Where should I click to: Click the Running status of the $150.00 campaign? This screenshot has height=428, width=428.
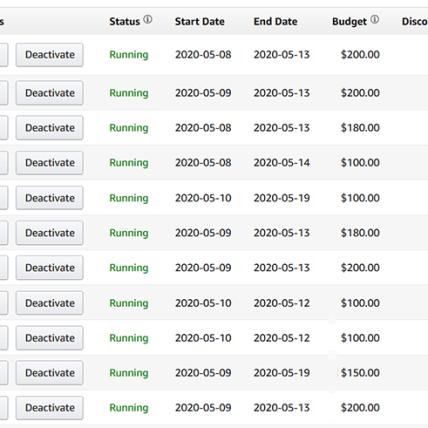click(129, 373)
